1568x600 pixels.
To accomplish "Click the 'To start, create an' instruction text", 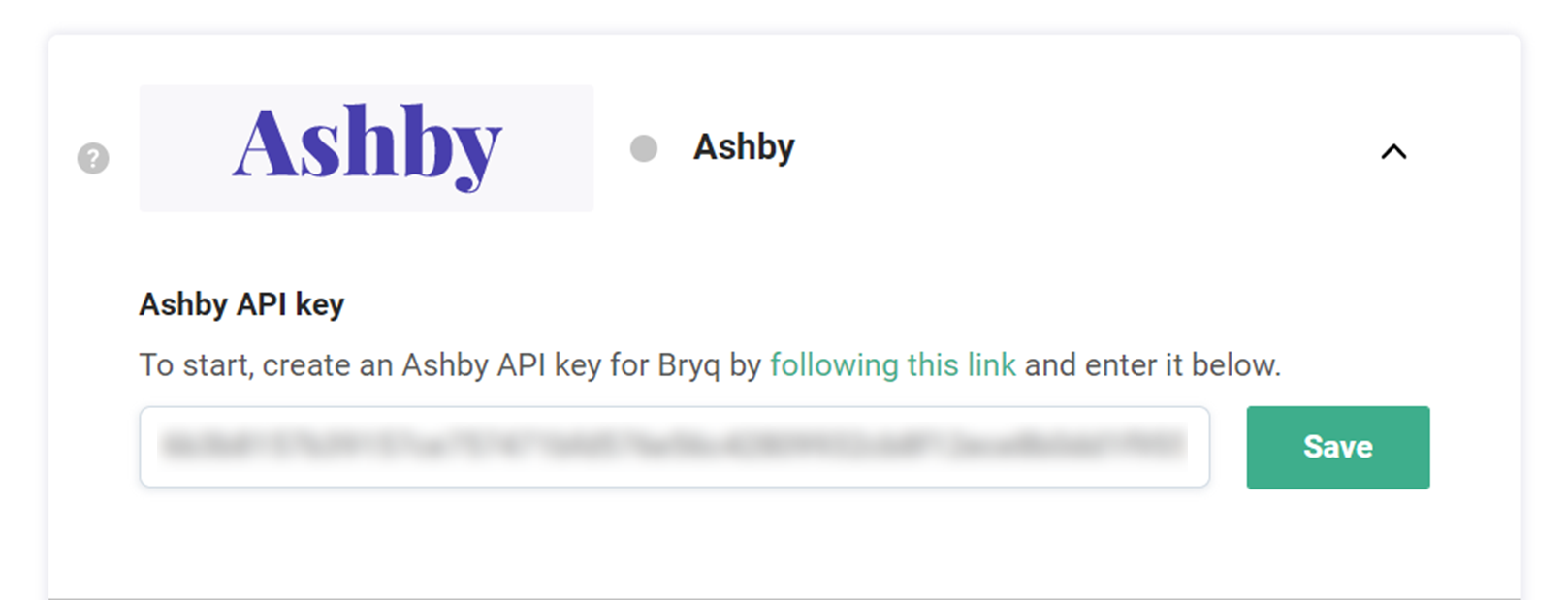I will point(266,365).
